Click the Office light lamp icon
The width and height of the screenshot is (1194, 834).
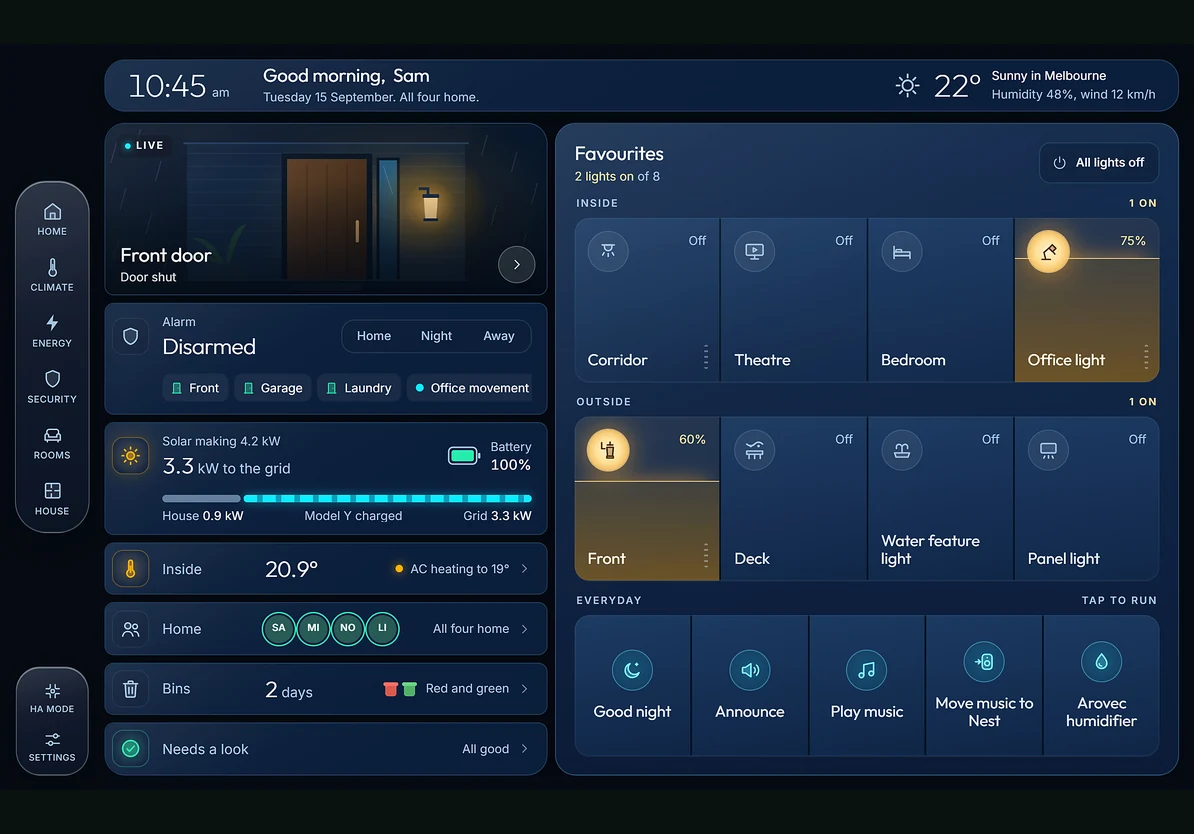(1049, 251)
